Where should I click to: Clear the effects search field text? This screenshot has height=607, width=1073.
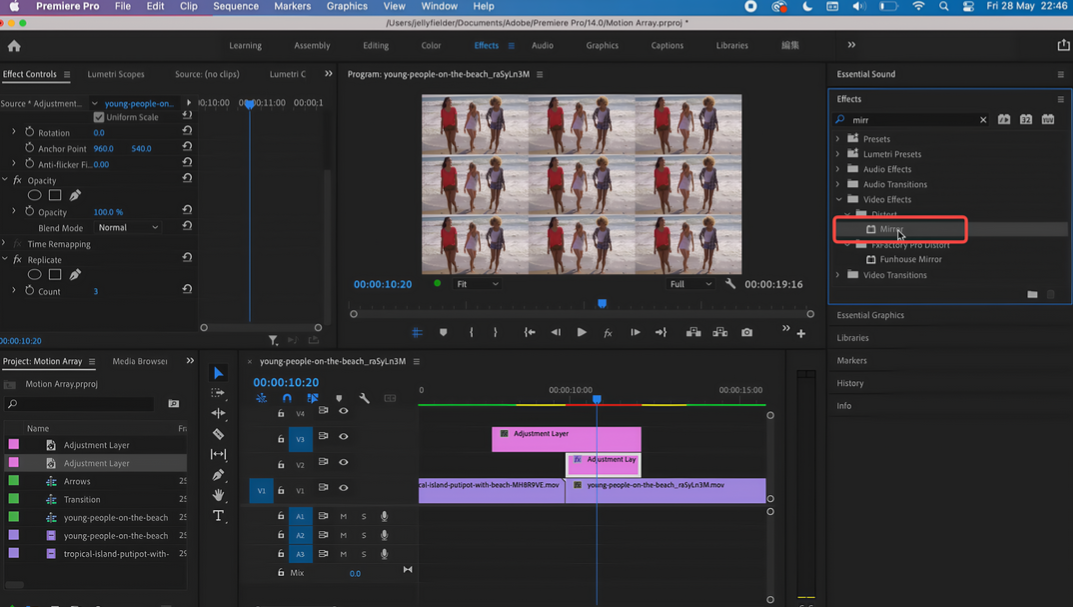[x=983, y=120]
